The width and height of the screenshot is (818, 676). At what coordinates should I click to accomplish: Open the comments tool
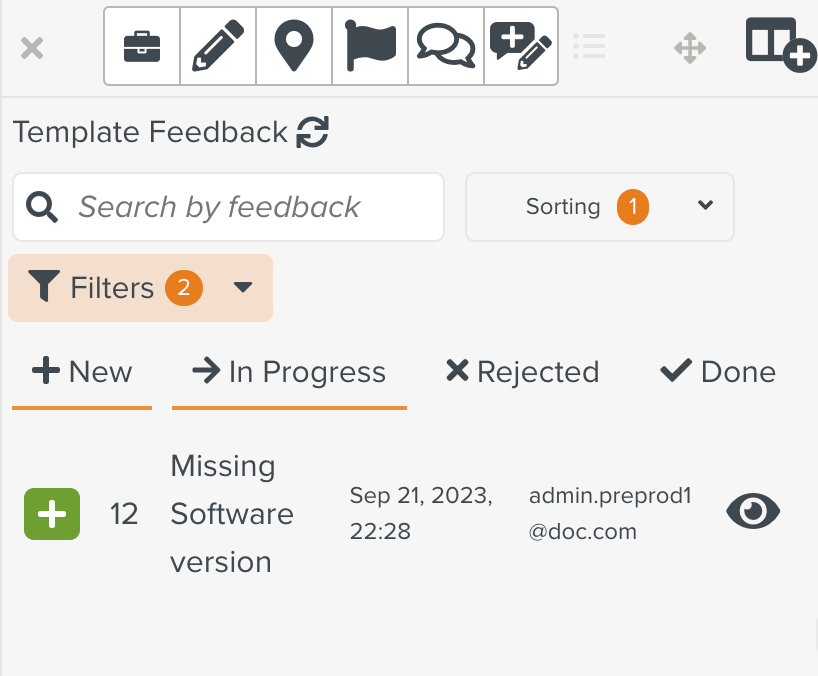coord(445,46)
